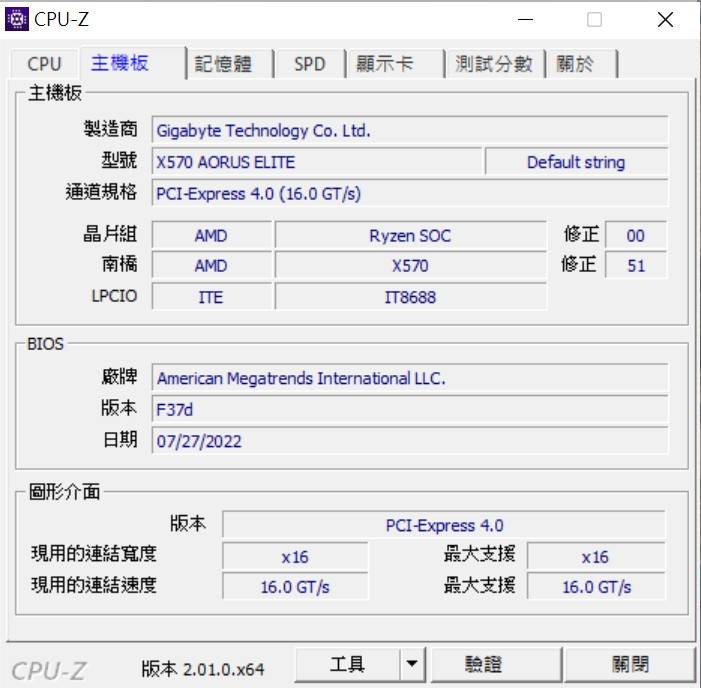Viewport: 701px width, 688px height.
Task: Click the CPU-Z app icon in title bar
Action: tap(17, 19)
